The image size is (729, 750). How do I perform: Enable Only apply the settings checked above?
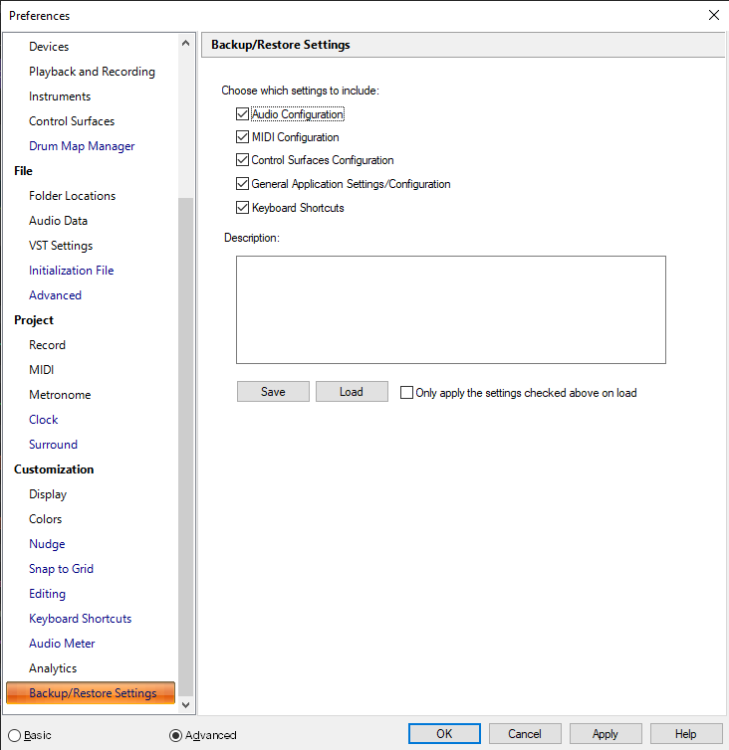tap(406, 393)
